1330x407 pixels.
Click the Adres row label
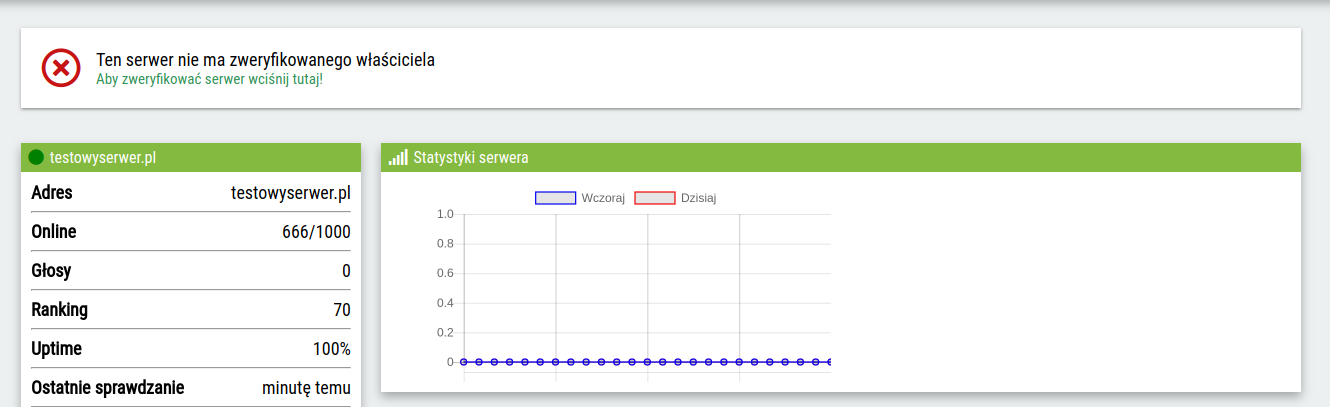[52, 193]
